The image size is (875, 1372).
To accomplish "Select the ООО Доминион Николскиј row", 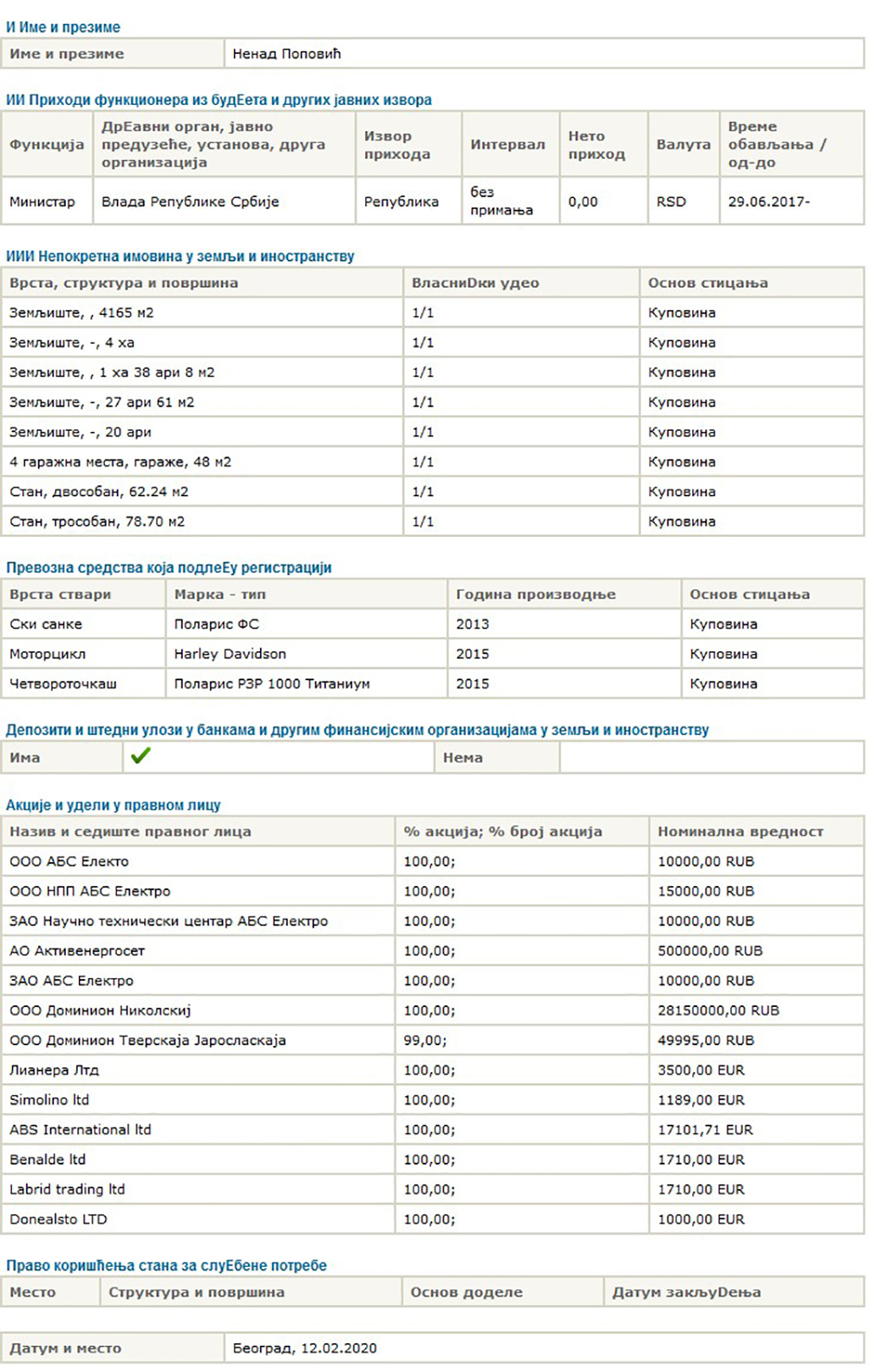I will click(432, 1010).
